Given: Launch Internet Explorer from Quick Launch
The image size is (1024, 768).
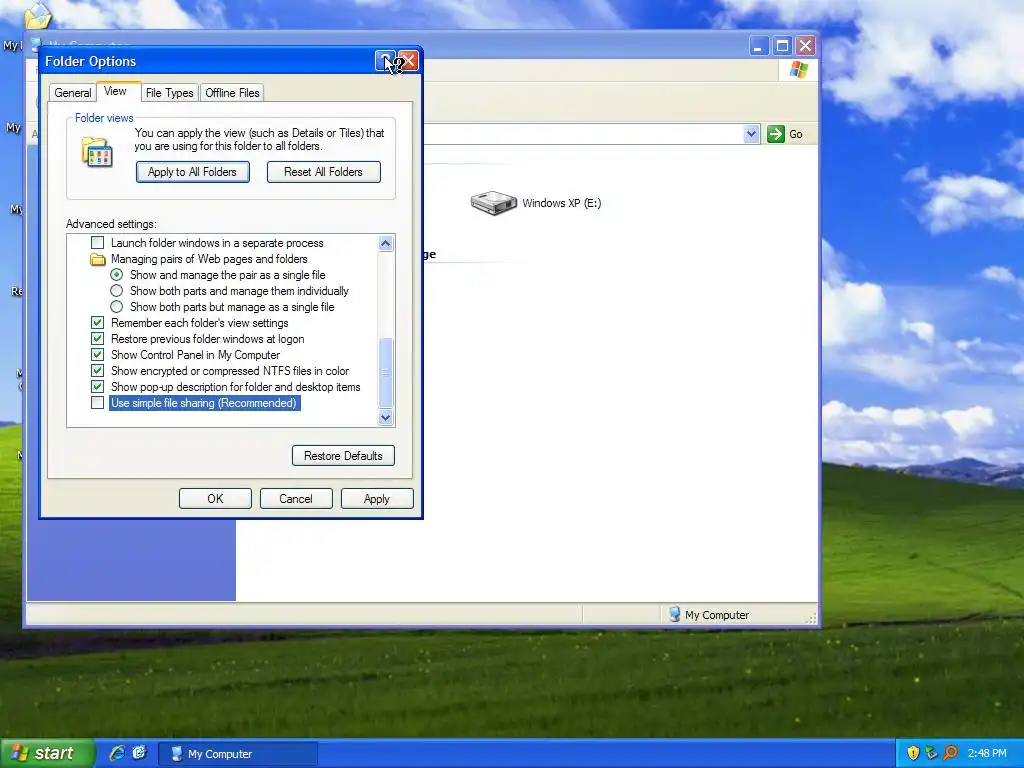Looking at the screenshot, I should click(117, 753).
